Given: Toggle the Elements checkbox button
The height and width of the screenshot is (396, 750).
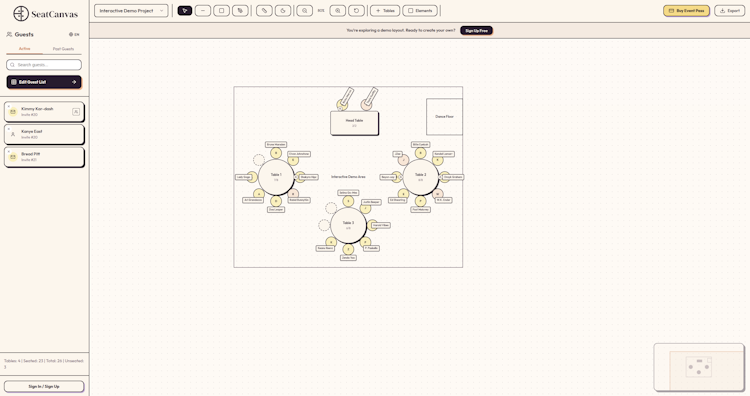Looking at the screenshot, I should click(420, 11).
